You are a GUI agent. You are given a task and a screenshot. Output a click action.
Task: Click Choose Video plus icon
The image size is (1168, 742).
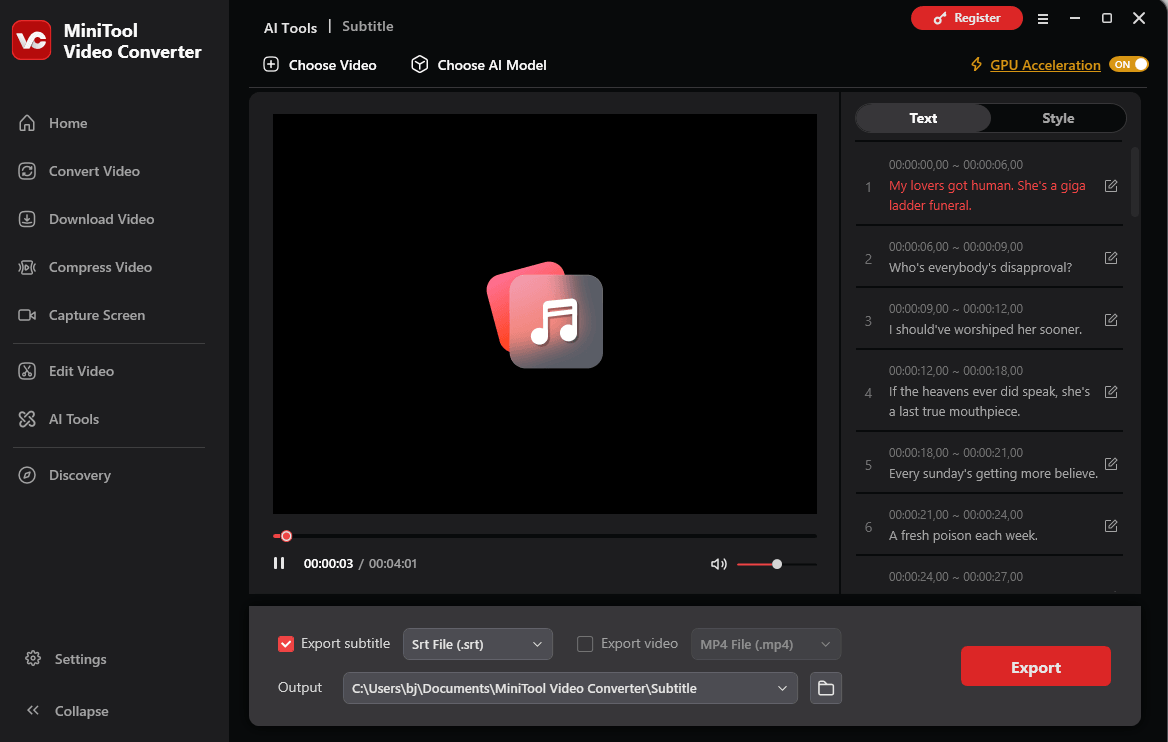(x=271, y=65)
